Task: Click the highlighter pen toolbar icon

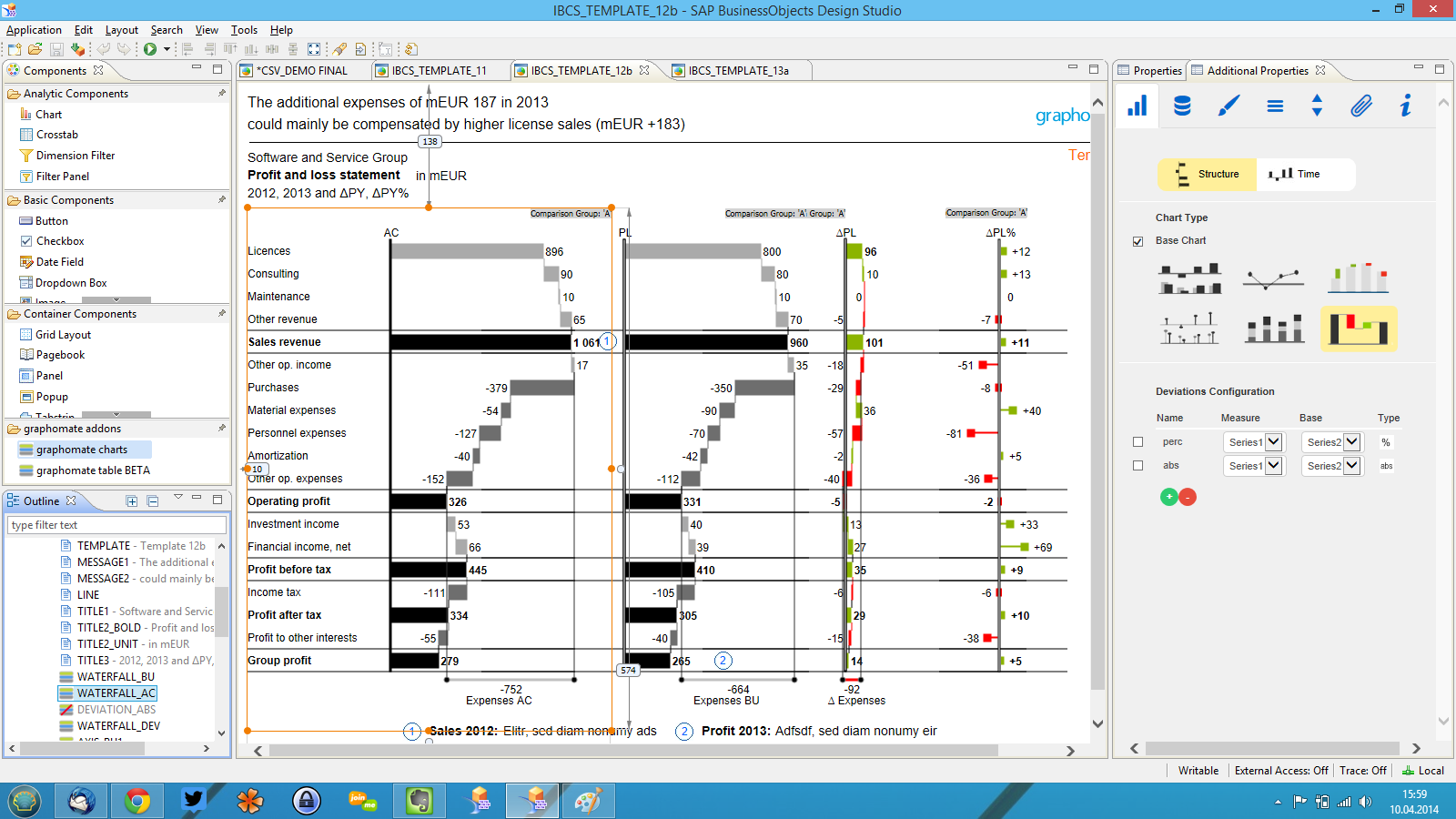Action: point(339,49)
